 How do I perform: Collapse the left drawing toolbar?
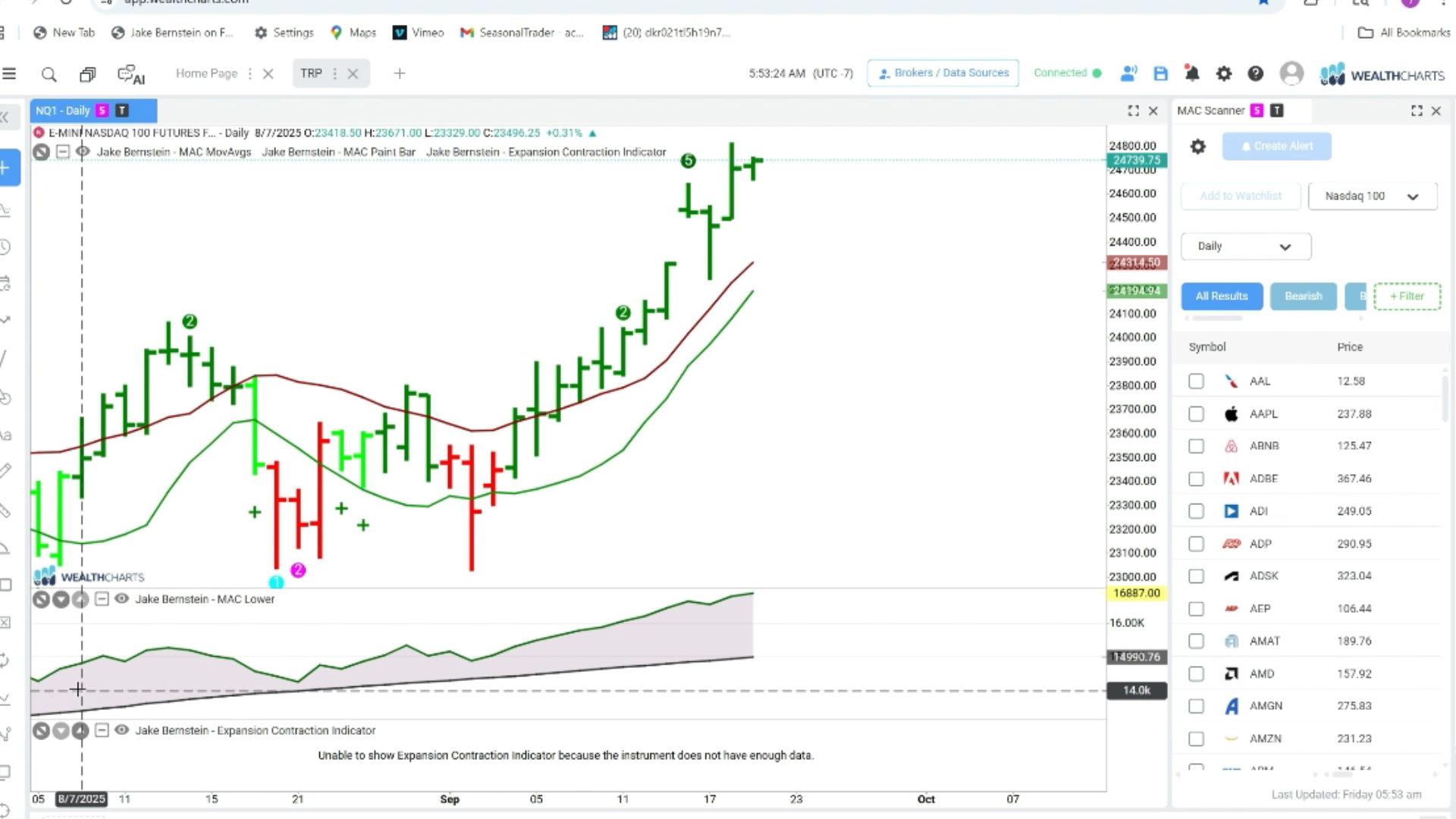click(x=5, y=117)
